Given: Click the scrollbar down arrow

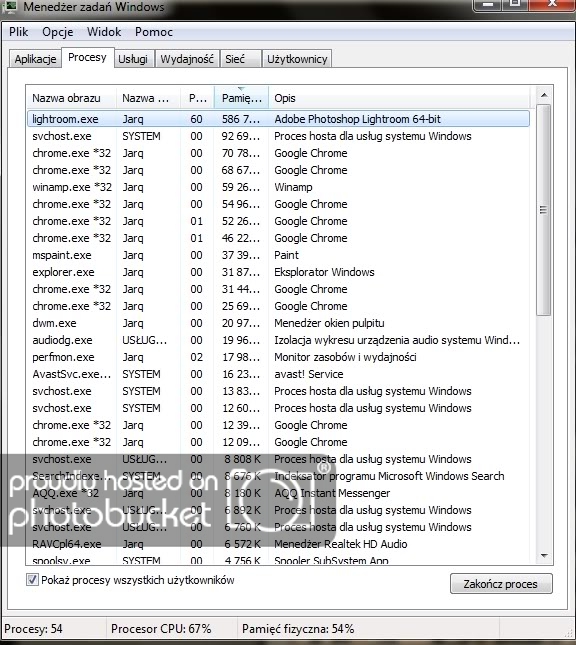Looking at the screenshot, I should pos(544,556).
